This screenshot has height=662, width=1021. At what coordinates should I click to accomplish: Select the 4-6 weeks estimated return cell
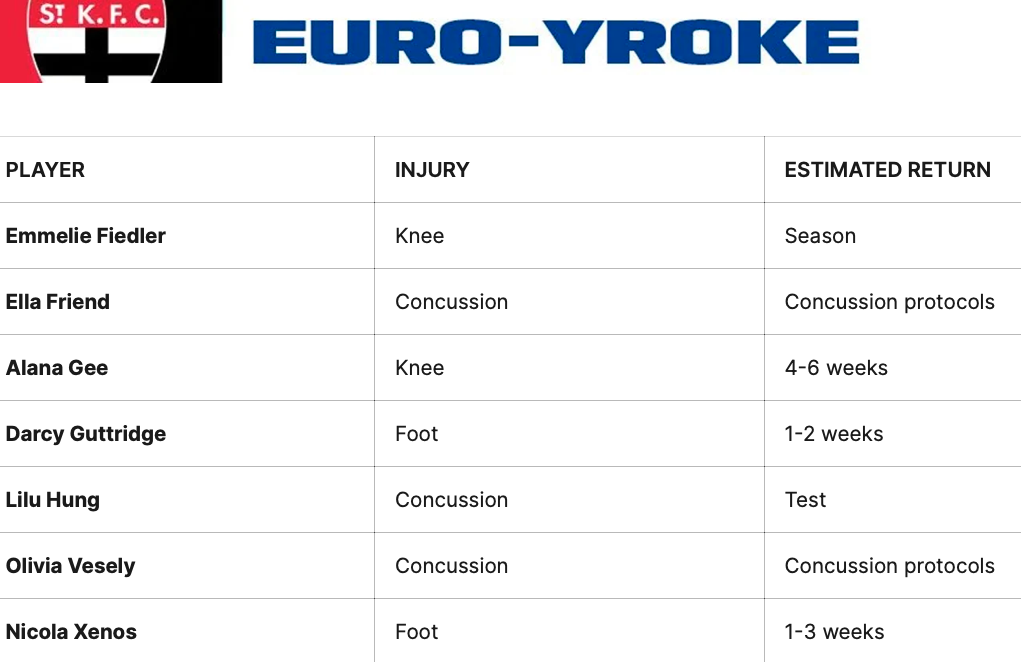pos(836,368)
